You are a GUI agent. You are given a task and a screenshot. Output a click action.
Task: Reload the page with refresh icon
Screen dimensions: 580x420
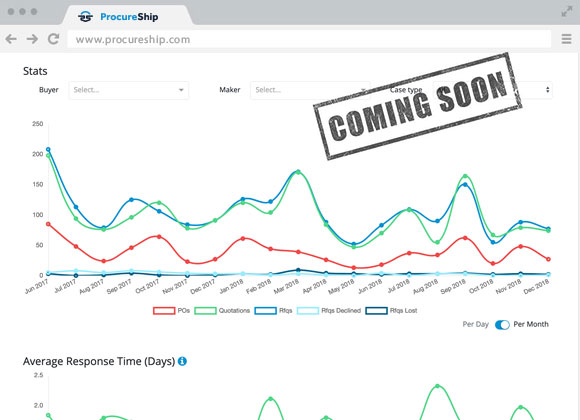(x=54, y=39)
